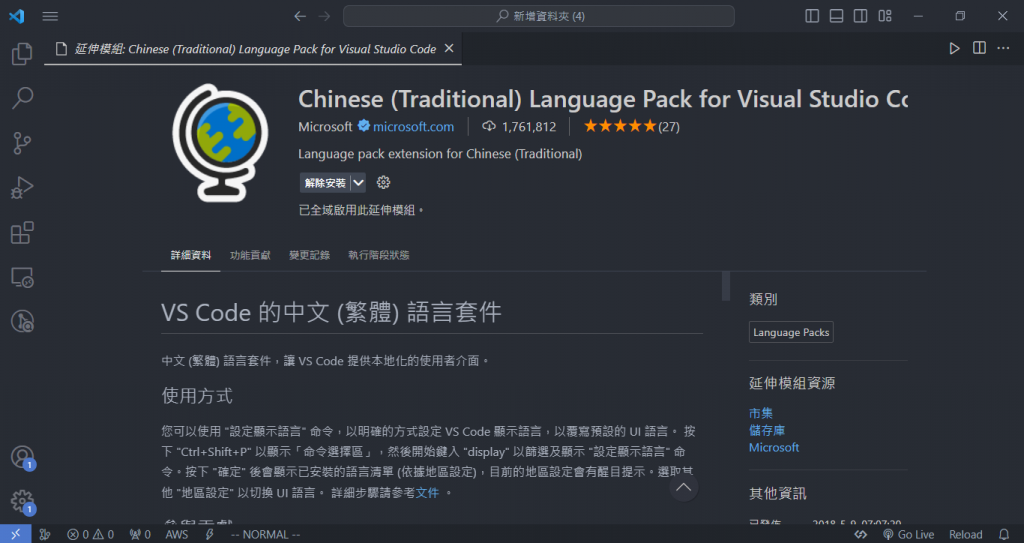Open the Remote Explorer view

pos(22,277)
